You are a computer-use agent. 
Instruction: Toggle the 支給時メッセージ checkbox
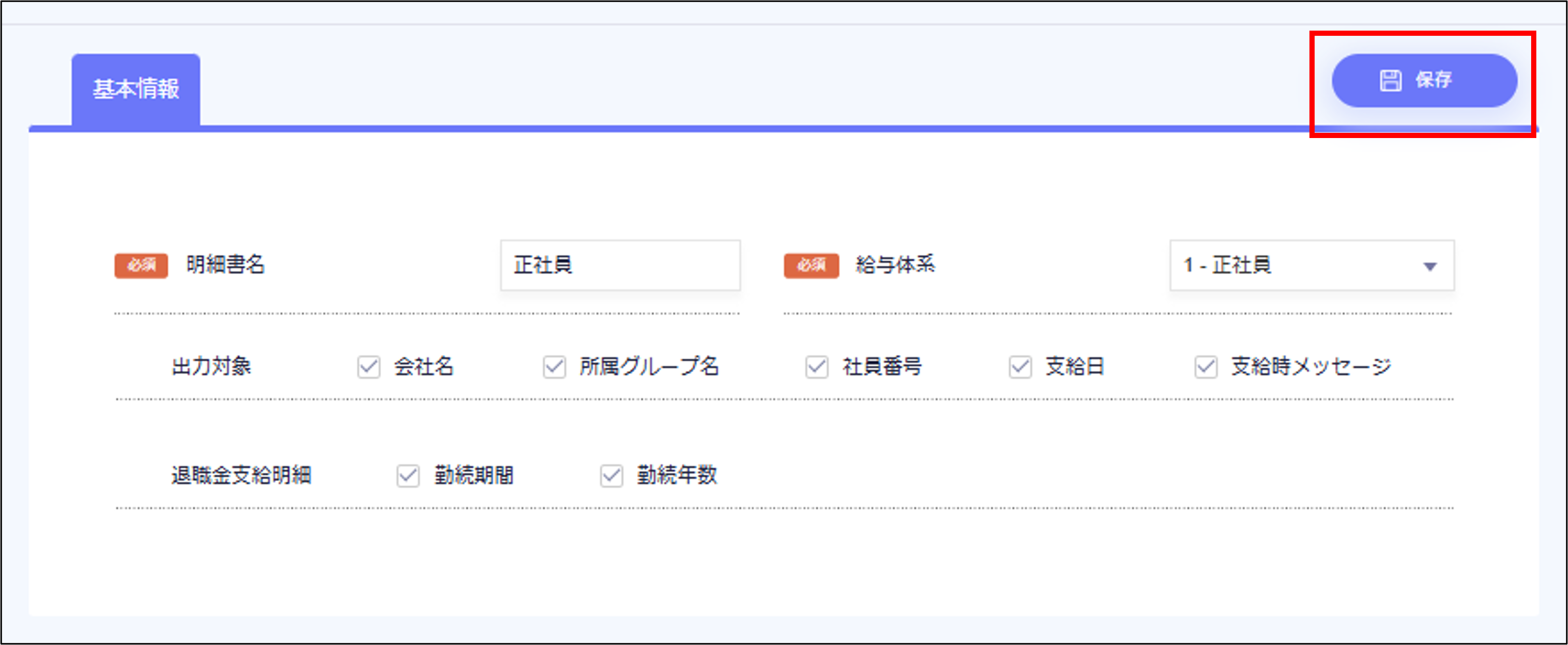pos(1206,367)
